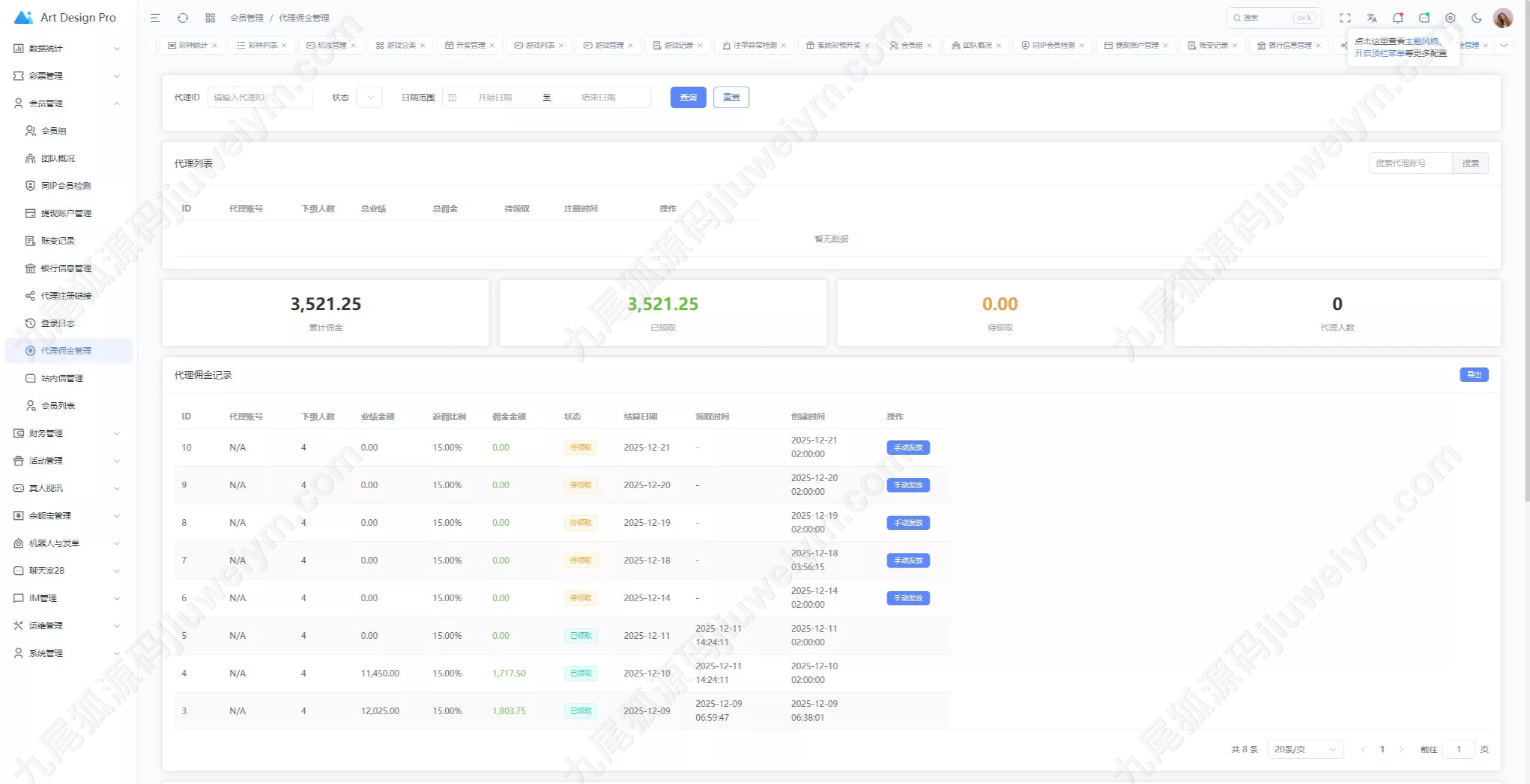Click the sidebar collapse hamburger icon

155,18
